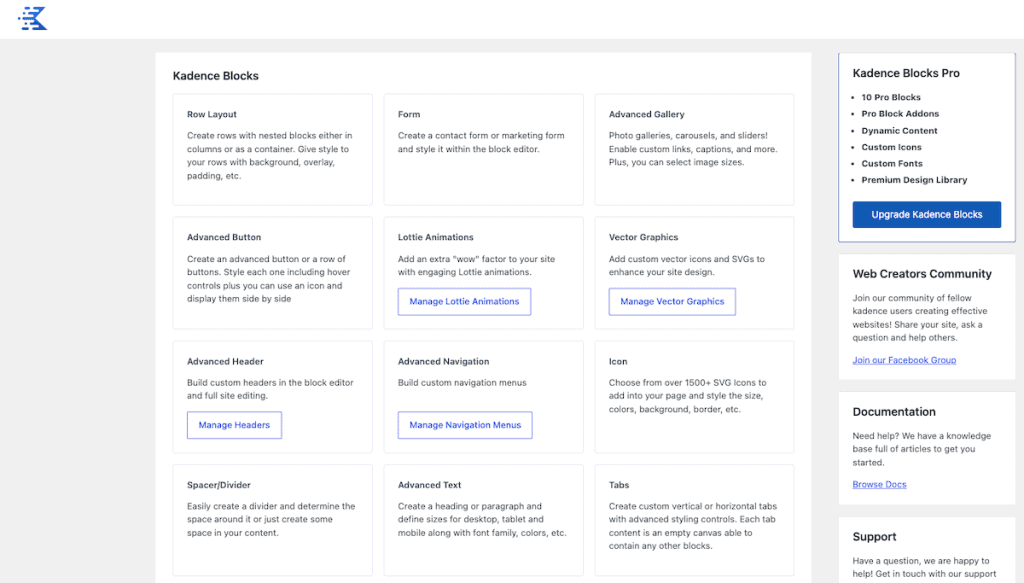
Task: Click the Advanced Text title
Action: tap(429, 484)
